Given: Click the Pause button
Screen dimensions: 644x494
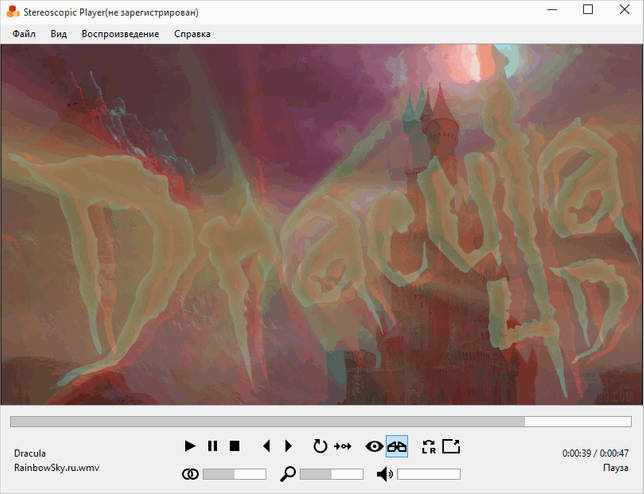Looking at the screenshot, I should (212, 446).
